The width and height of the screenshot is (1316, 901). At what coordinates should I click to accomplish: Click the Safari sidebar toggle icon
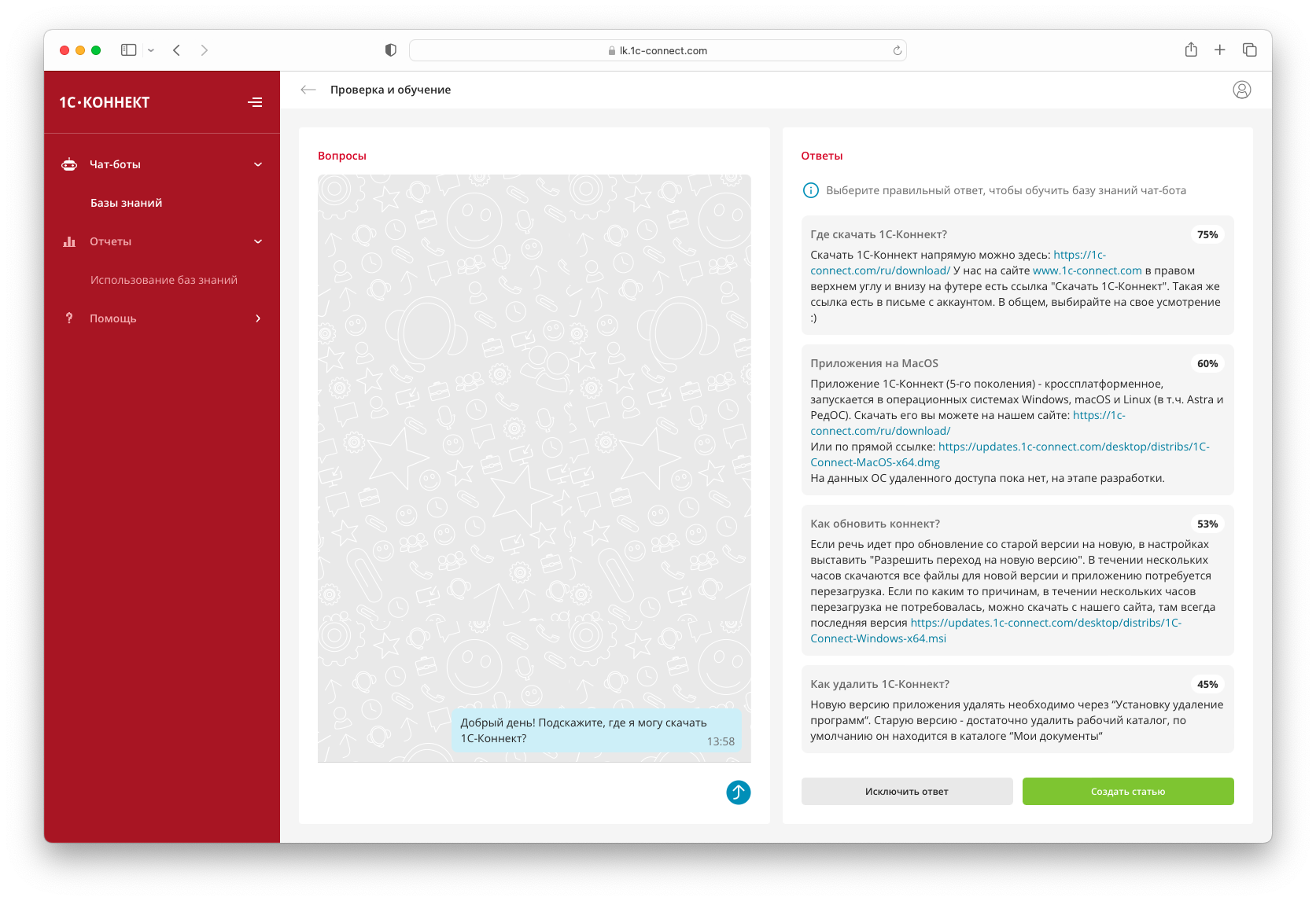pyautogui.click(x=129, y=50)
